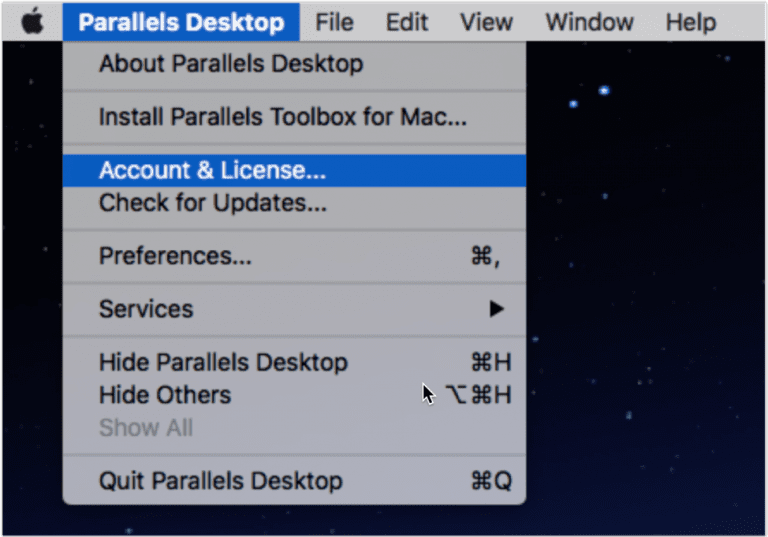The width and height of the screenshot is (768, 537).
Task: Open the View menu
Action: pos(486,22)
